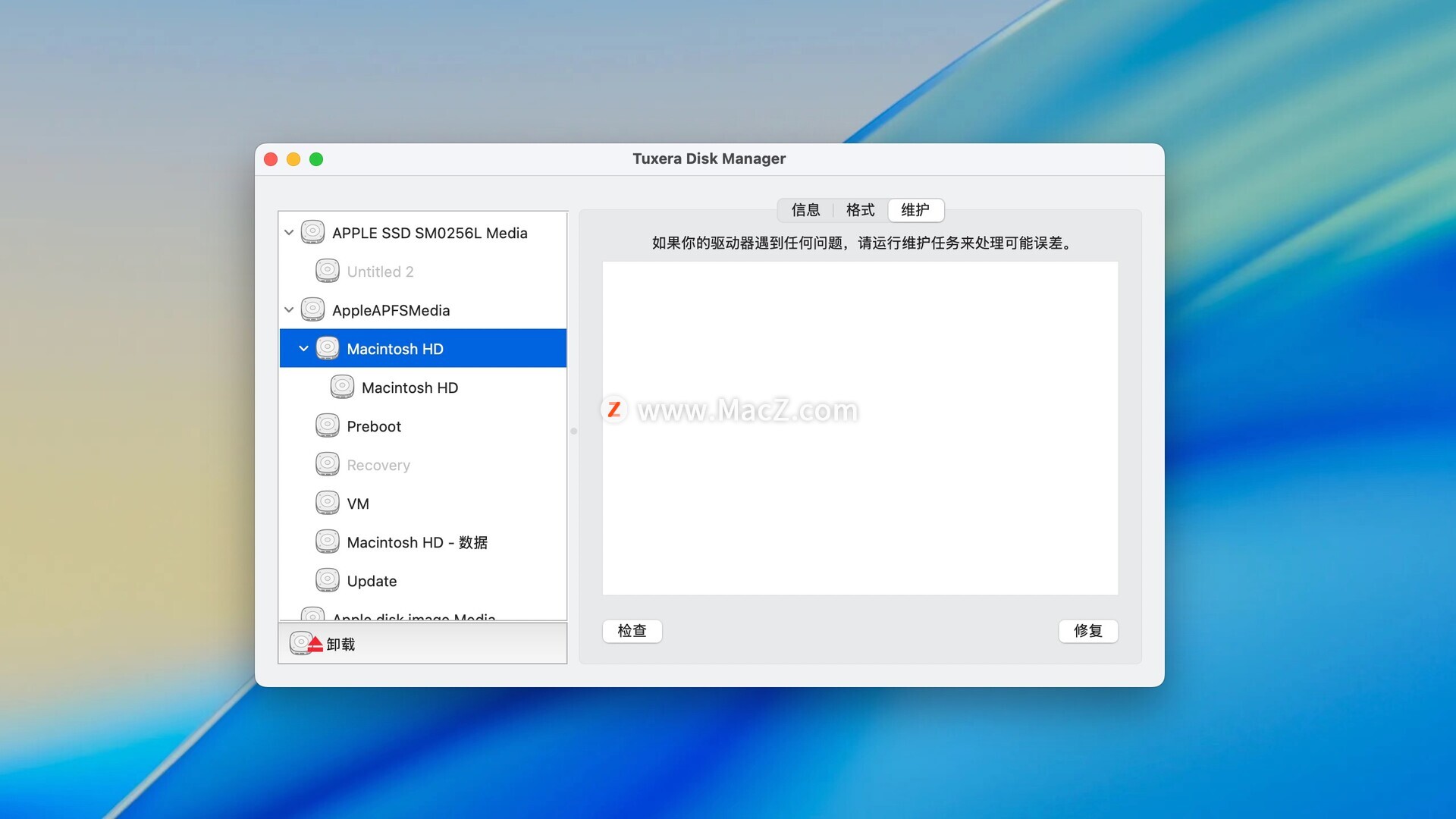This screenshot has height=819, width=1456.
Task: Click the AppleAPFSMedia disk icon
Action: 312,309
